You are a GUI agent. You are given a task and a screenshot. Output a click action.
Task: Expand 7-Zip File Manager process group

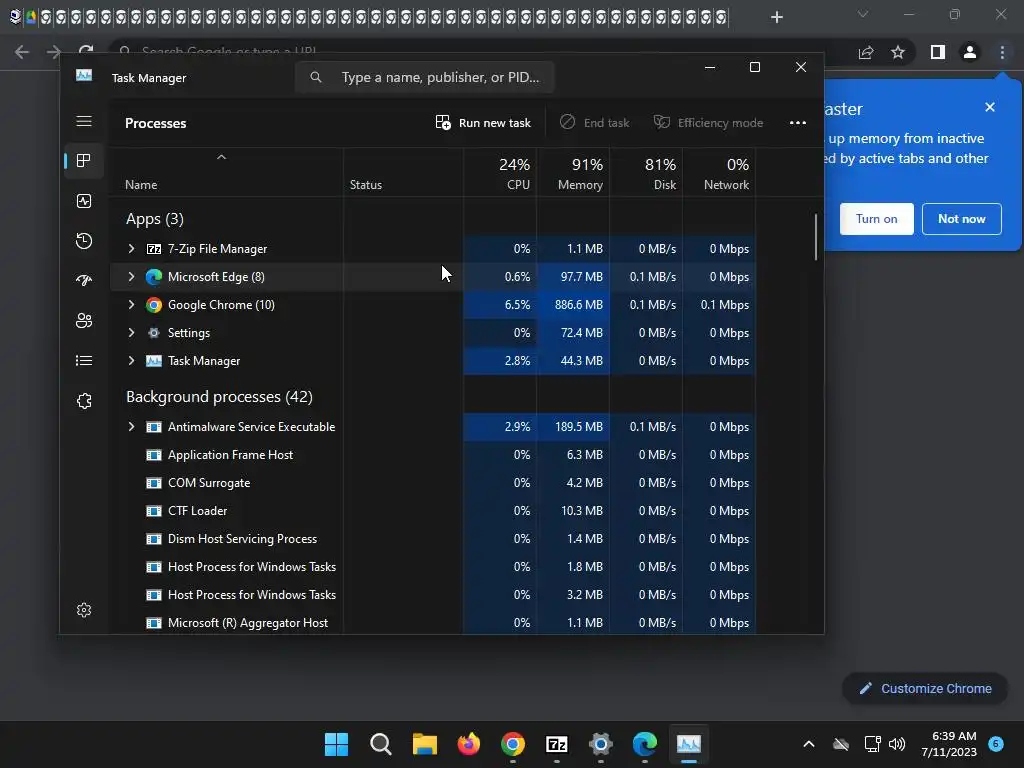[x=131, y=249]
